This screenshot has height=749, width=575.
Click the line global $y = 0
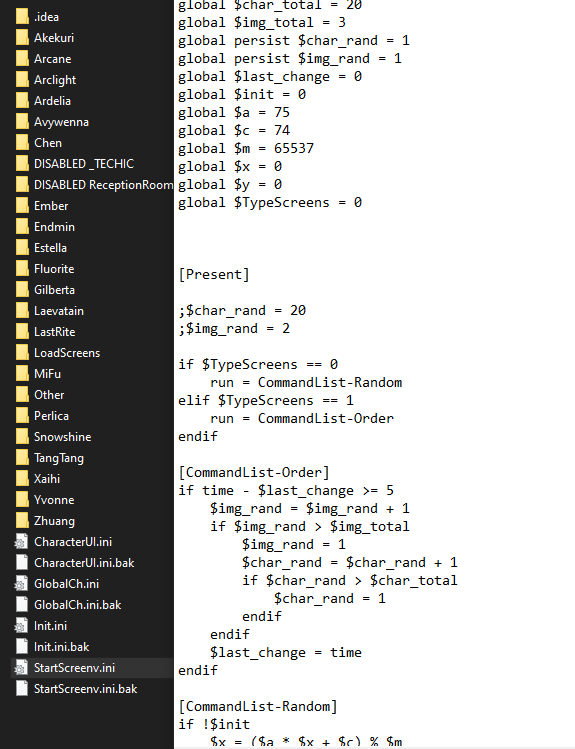click(x=230, y=184)
